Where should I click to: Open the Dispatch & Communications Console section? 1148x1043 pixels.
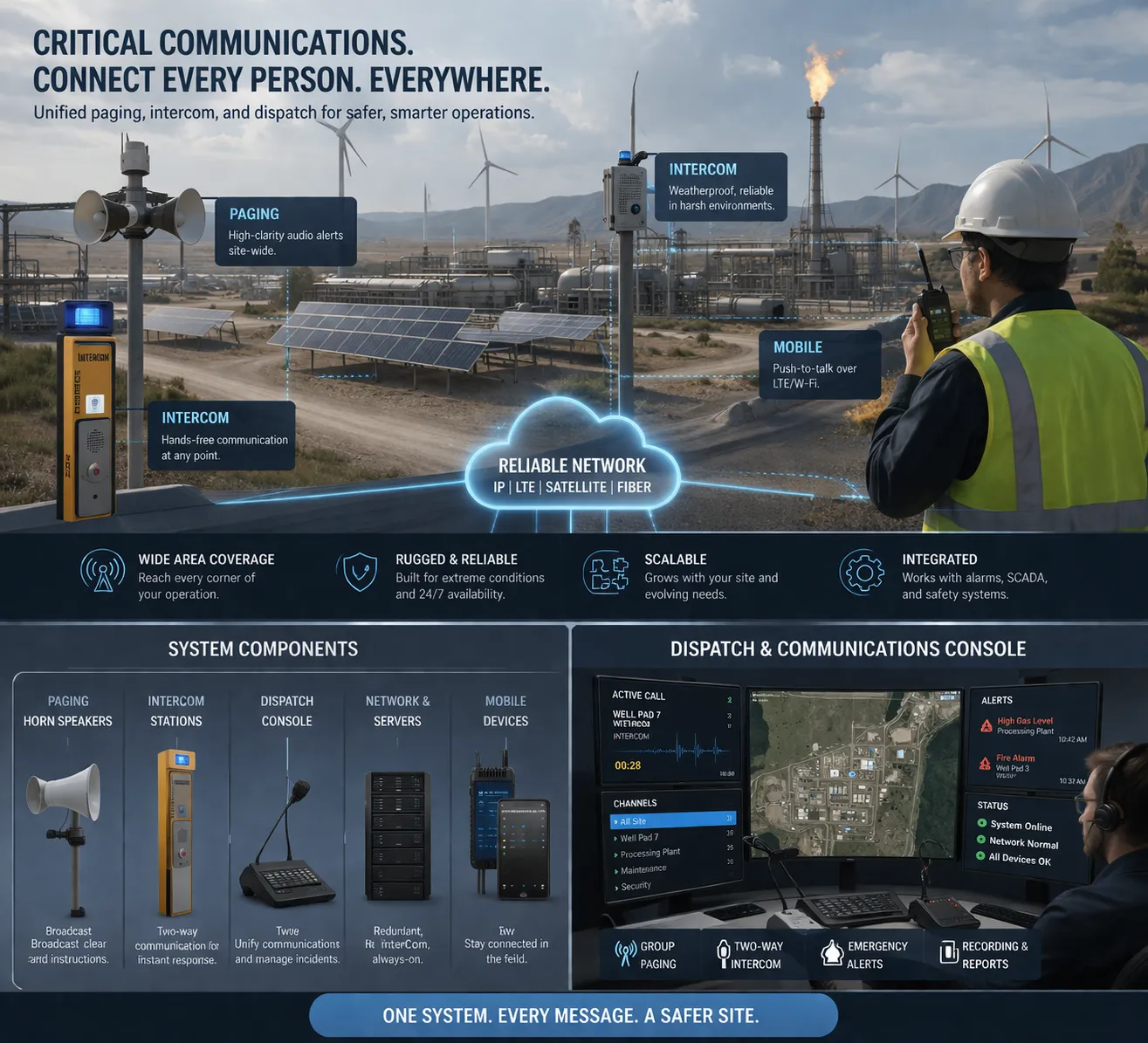pos(848,648)
